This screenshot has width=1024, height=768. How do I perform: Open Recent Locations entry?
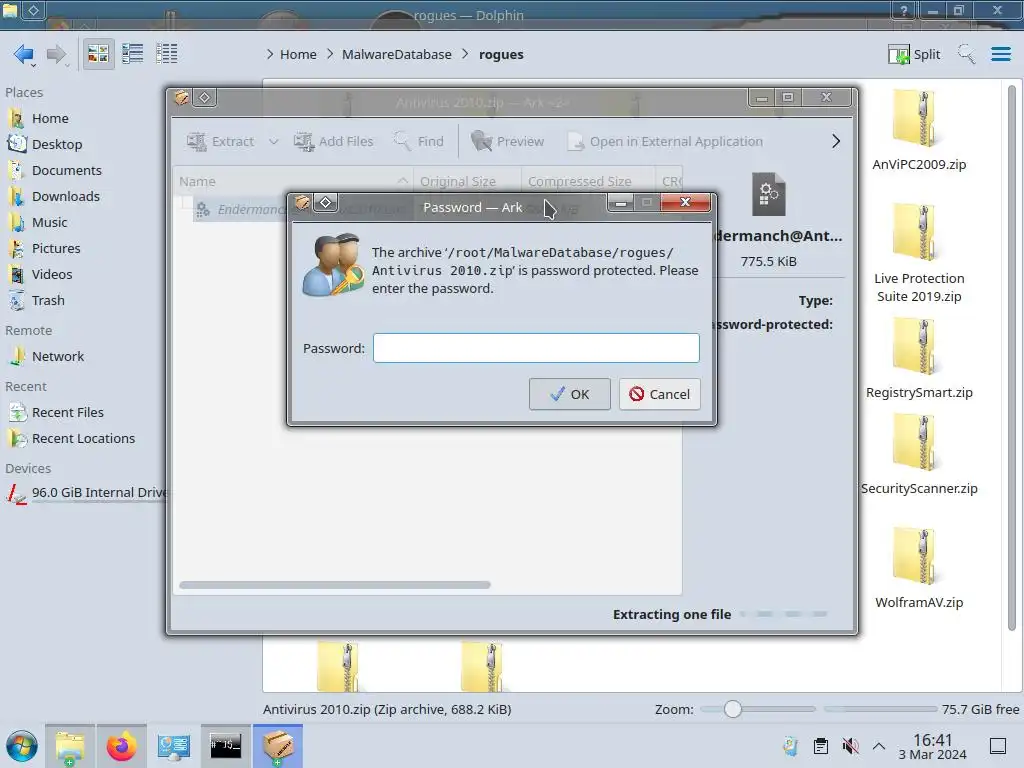click(x=82, y=439)
